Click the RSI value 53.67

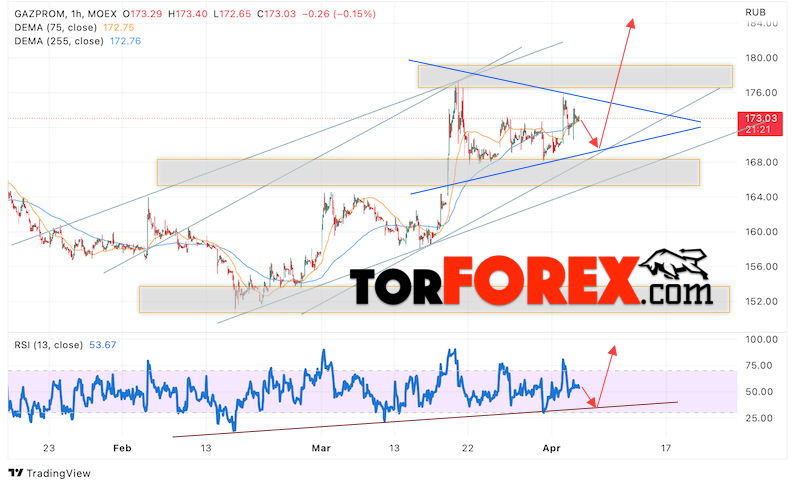point(102,345)
